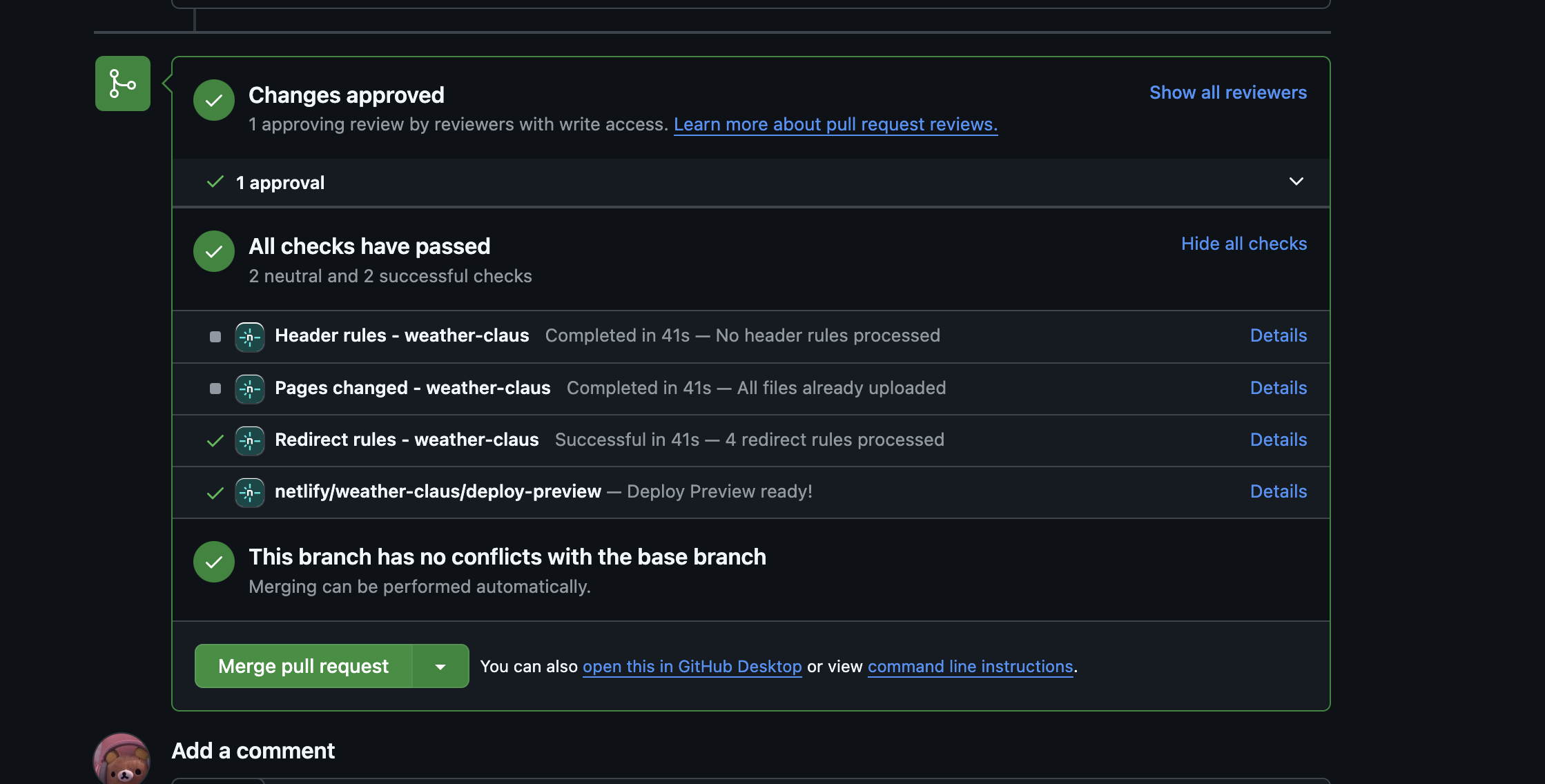Click the bear avatar thumbnail
1545x784 pixels.
122,759
